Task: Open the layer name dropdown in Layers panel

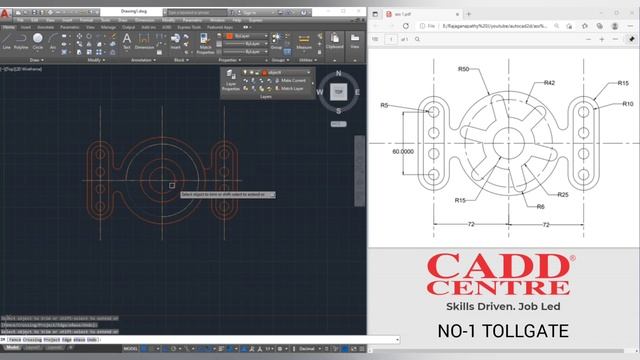Action: [309, 72]
